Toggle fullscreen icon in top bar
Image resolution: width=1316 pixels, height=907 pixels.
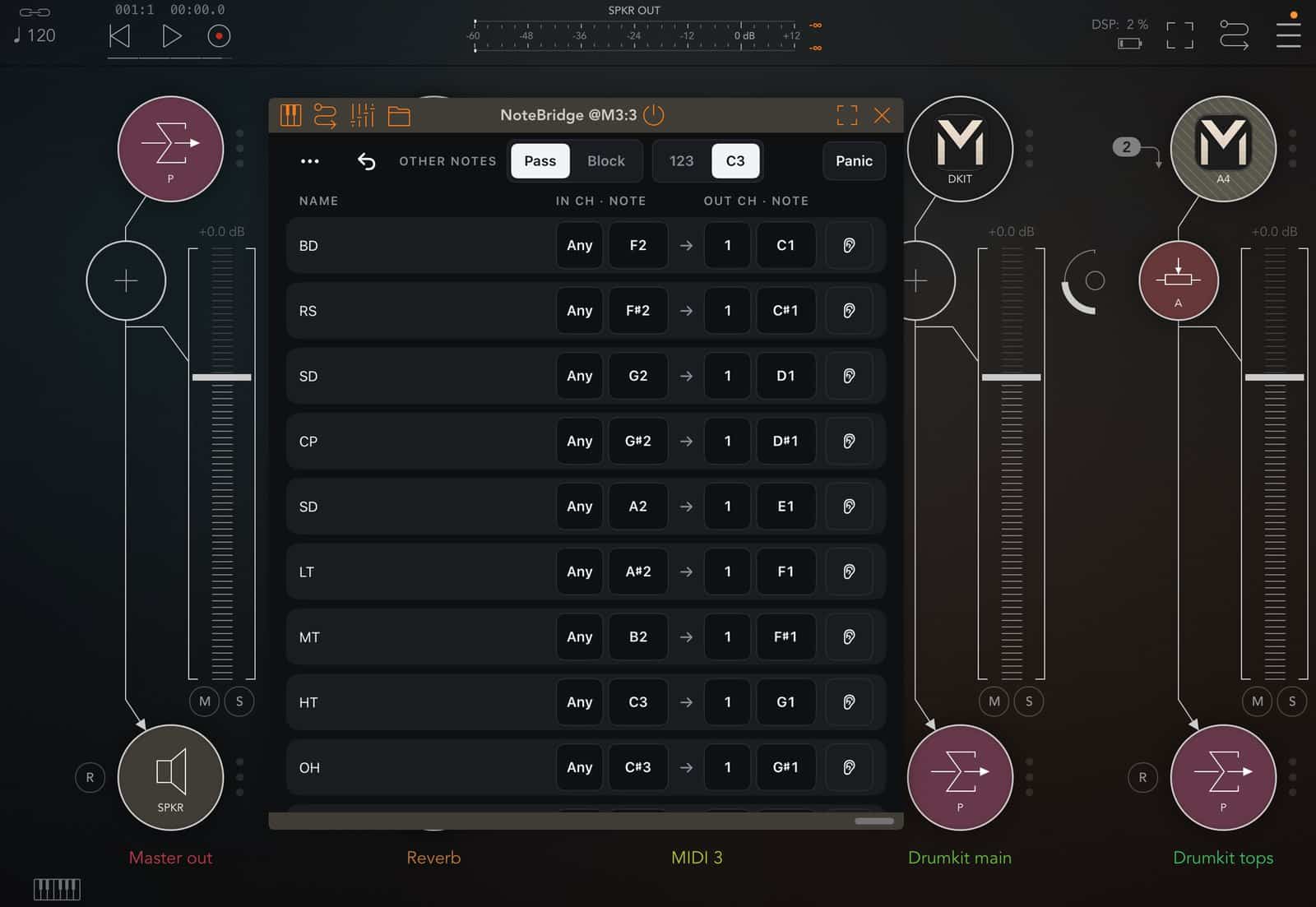[1179, 35]
